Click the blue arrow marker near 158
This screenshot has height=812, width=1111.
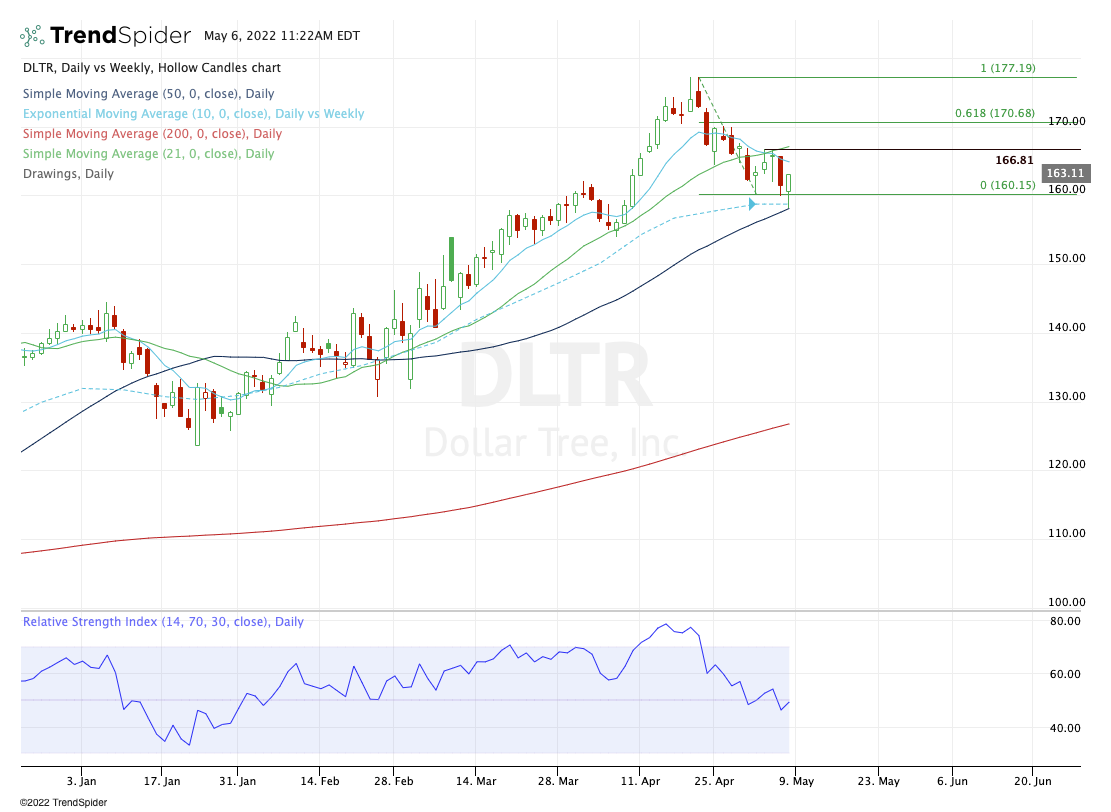(x=752, y=204)
